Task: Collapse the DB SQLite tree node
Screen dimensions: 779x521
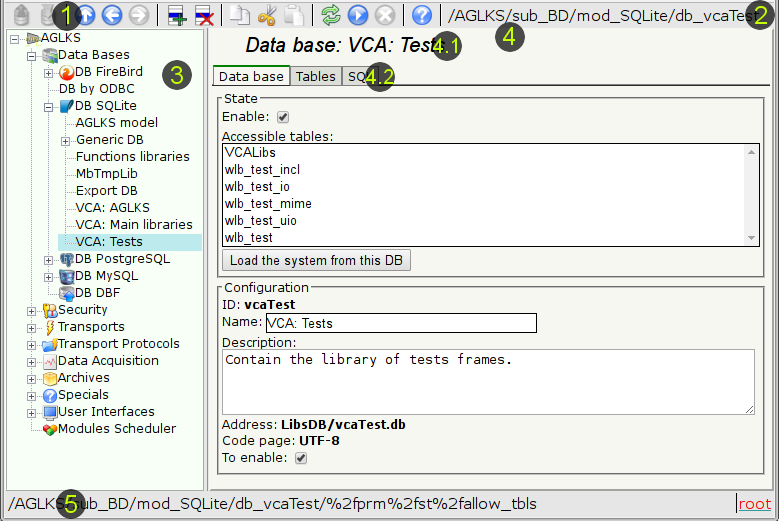Action: click(x=49, y=106)
